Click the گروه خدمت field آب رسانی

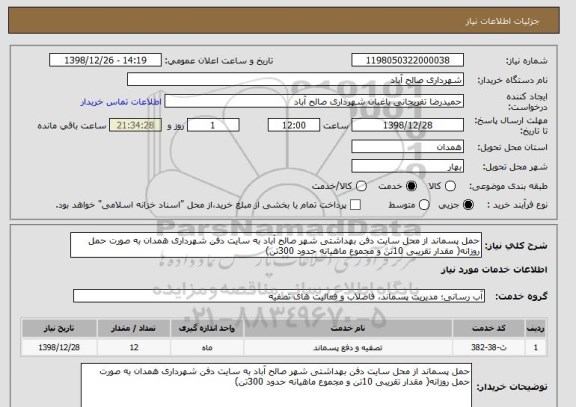point(279,296)
